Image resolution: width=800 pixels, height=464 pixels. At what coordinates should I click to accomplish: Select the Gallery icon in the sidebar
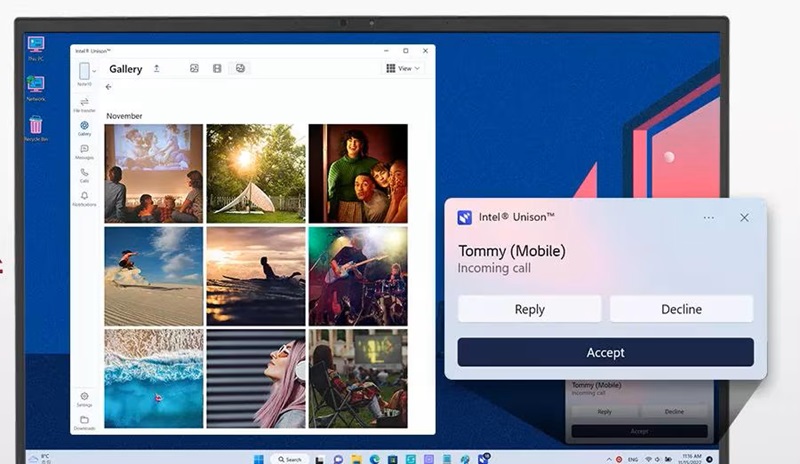click(x=84, y=128)
